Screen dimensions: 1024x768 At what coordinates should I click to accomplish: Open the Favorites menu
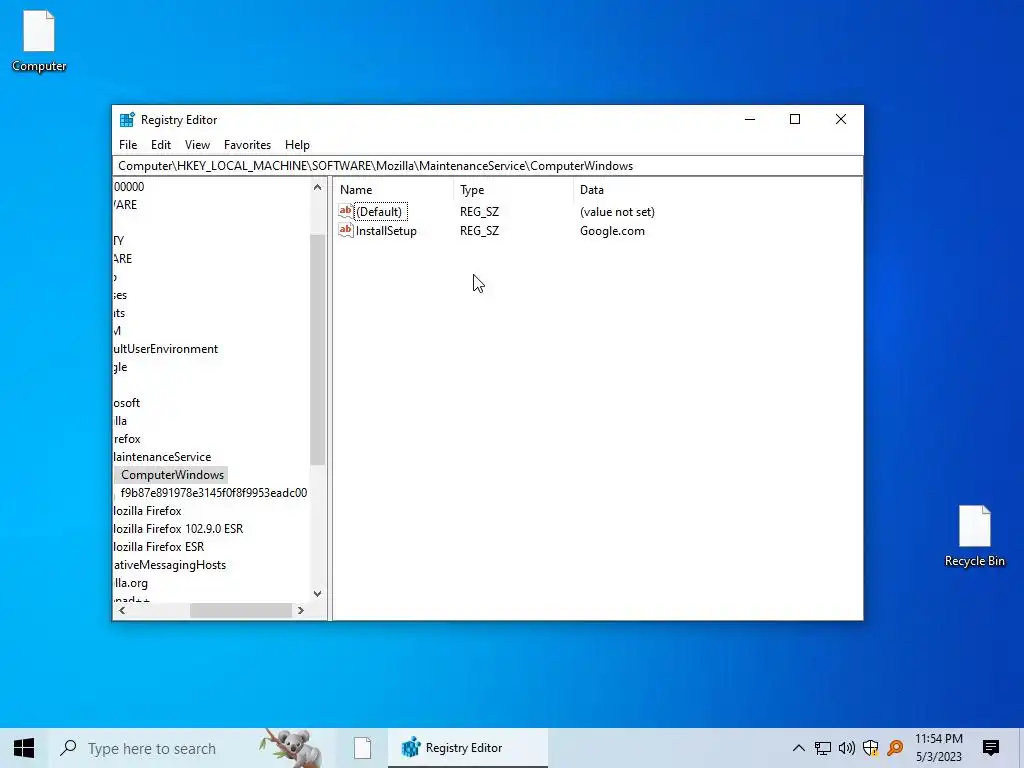point(247,145)
